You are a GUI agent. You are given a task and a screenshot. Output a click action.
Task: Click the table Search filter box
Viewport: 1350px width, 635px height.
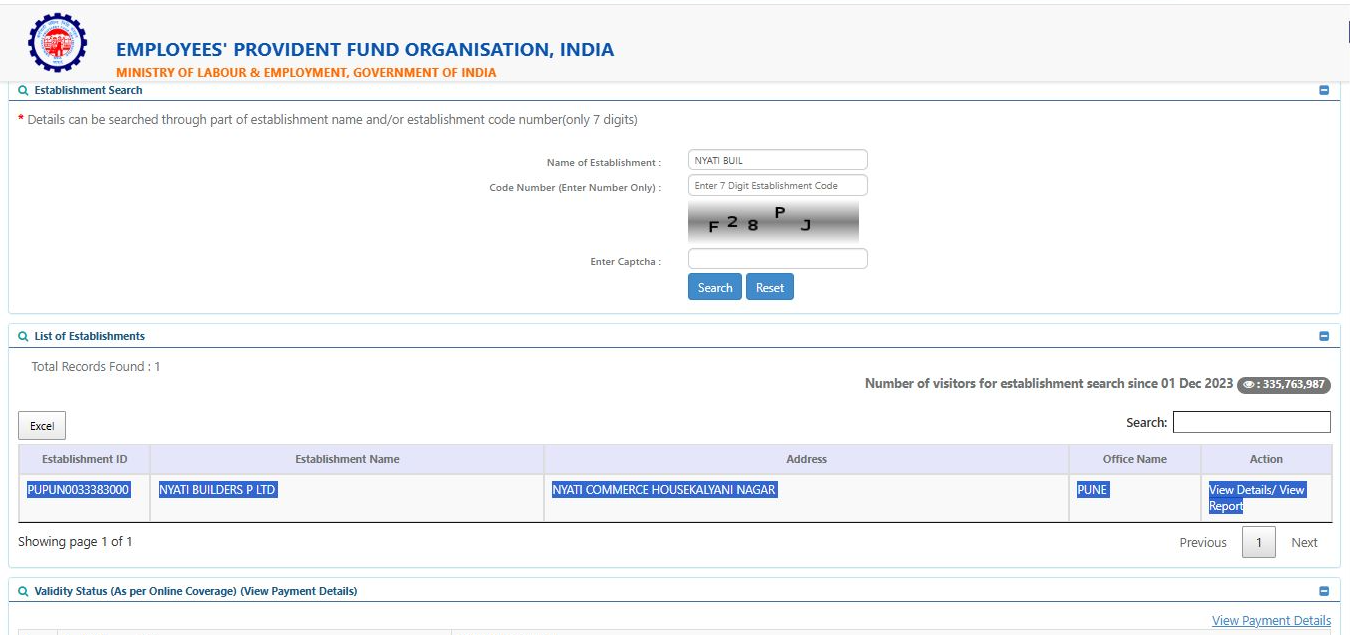click(1251, 423)
